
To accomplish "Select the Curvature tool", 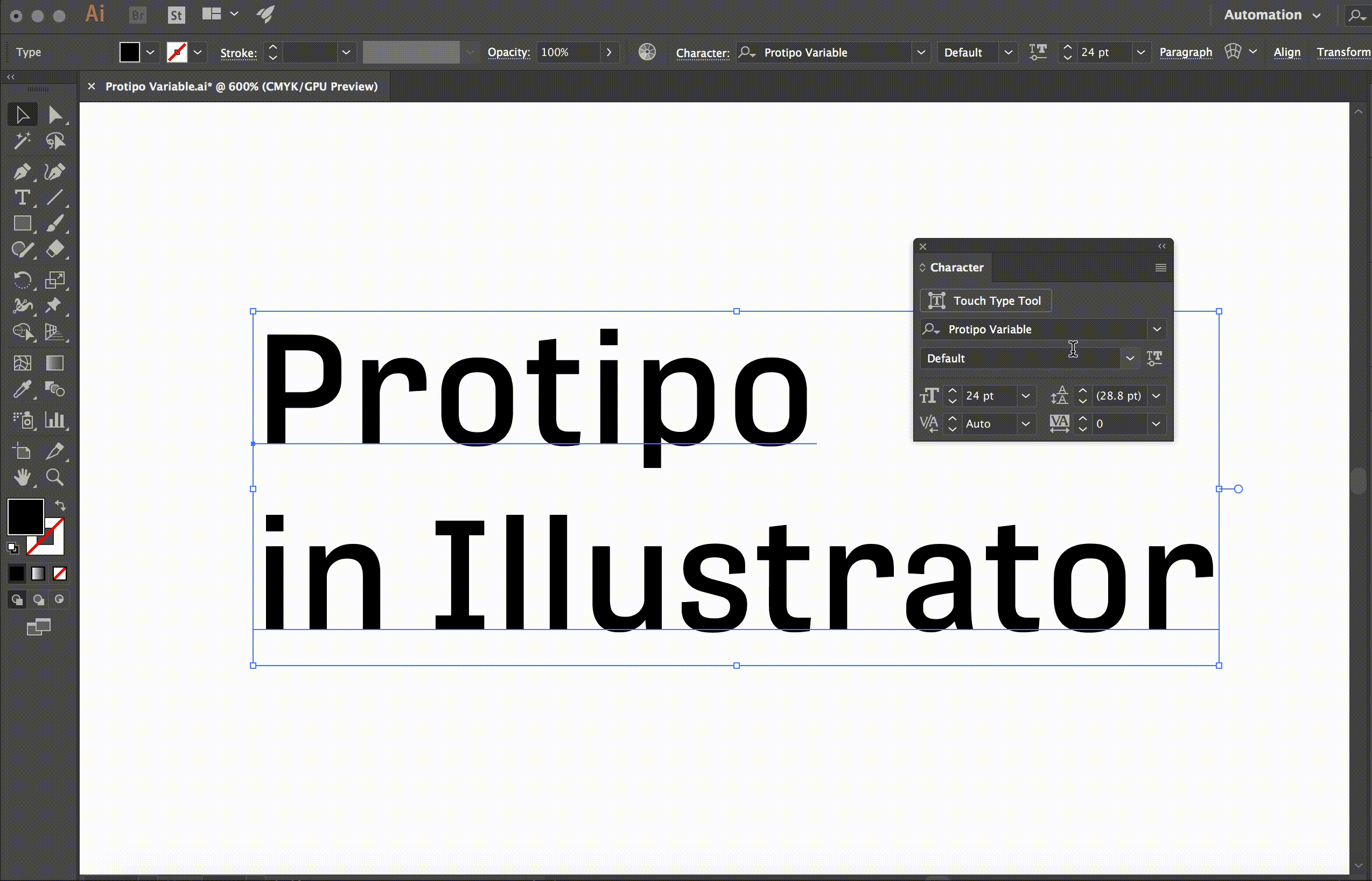I will 55,172.
